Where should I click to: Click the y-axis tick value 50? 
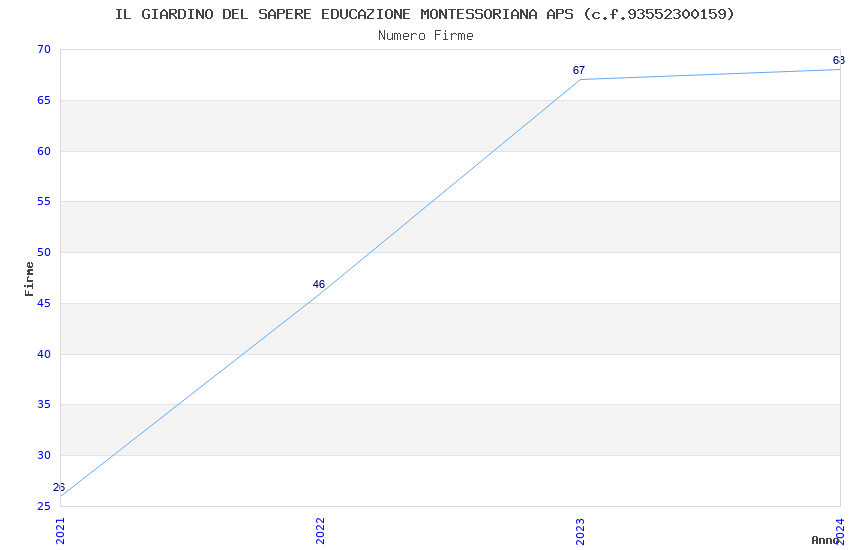(44, 253)
